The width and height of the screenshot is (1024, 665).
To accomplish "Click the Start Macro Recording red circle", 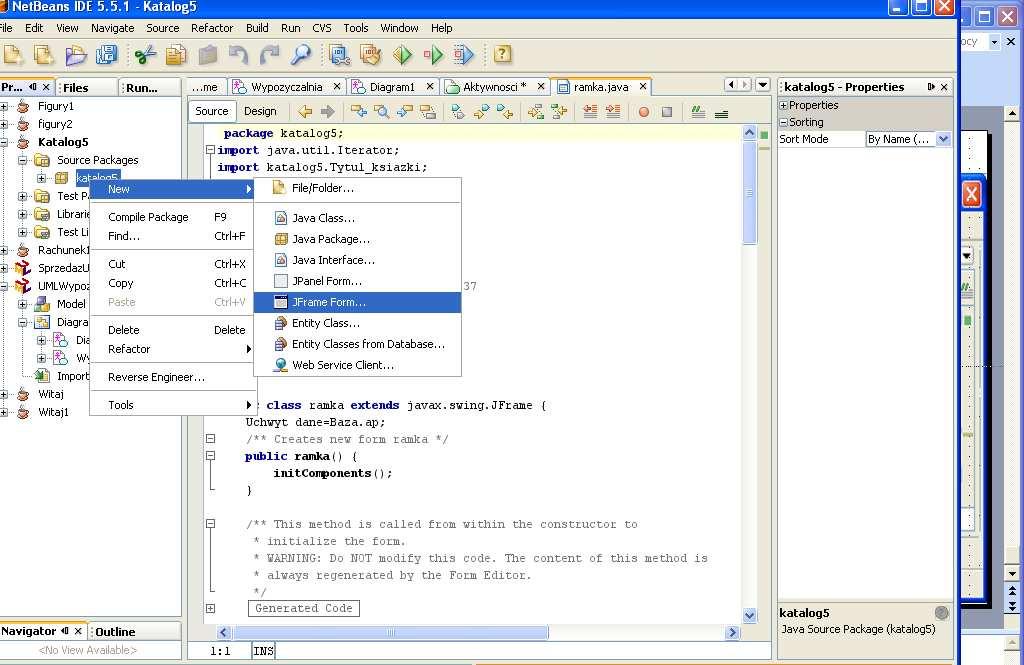I will coord(644,112).
